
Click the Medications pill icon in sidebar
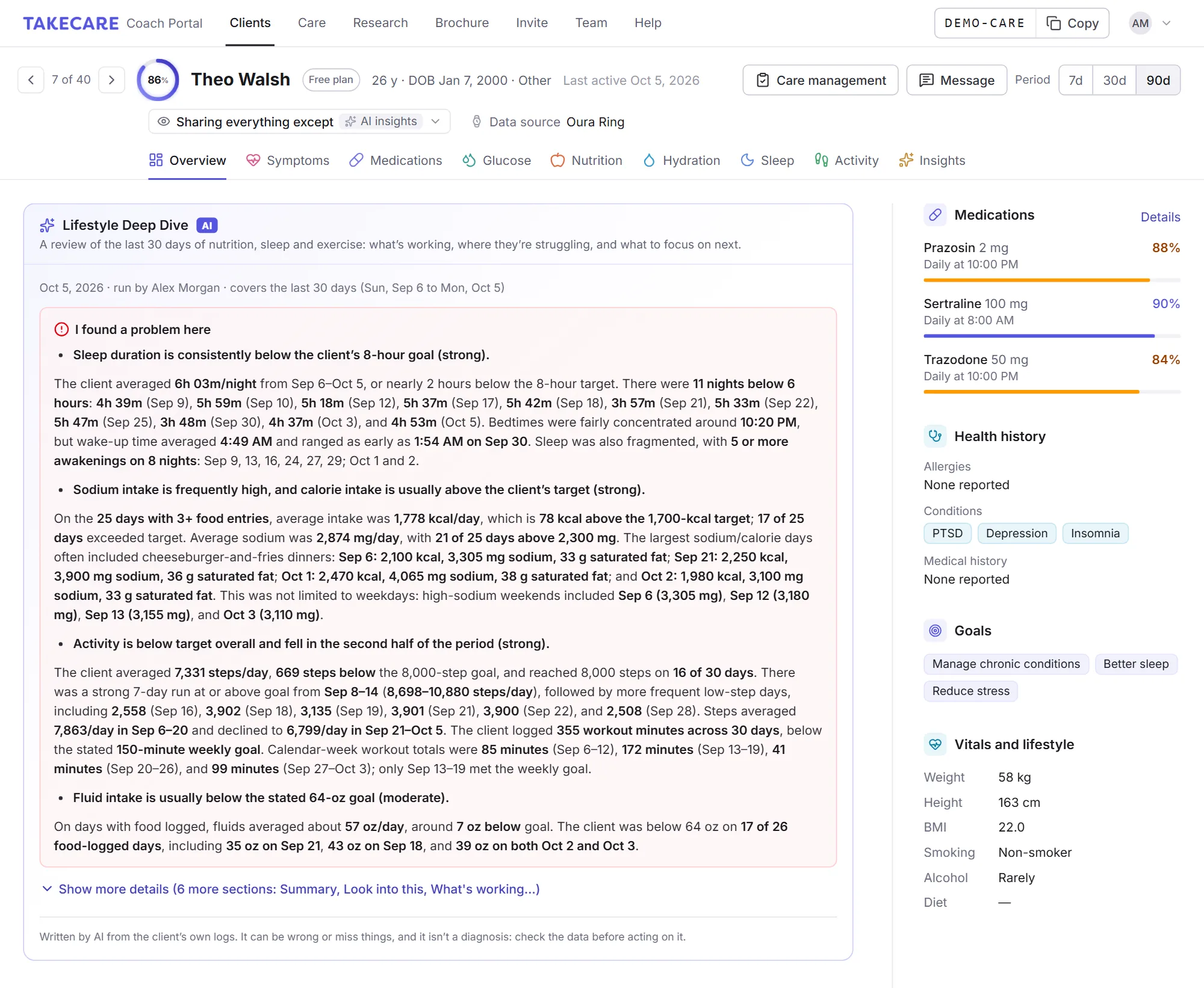pos(935,215)
